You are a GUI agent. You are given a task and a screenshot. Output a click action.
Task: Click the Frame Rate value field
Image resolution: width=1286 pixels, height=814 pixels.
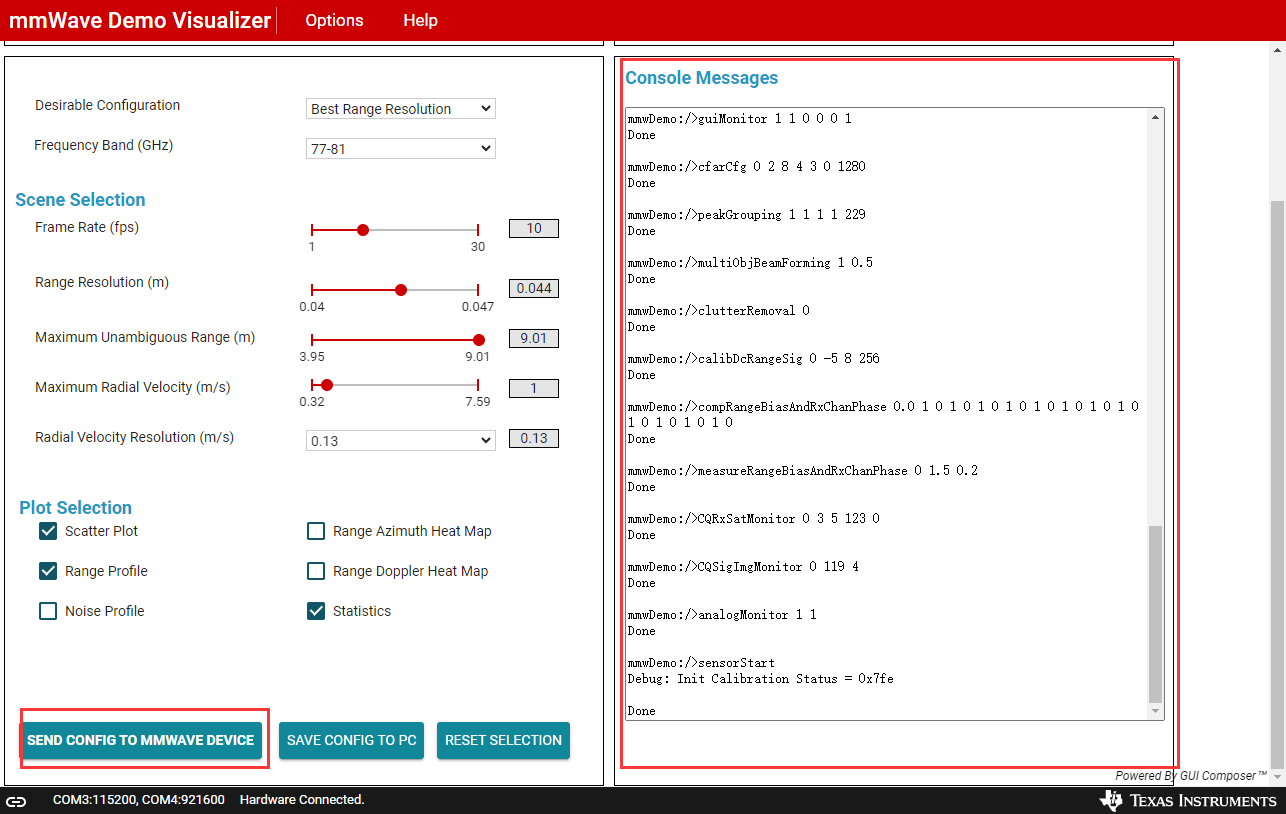534,228
